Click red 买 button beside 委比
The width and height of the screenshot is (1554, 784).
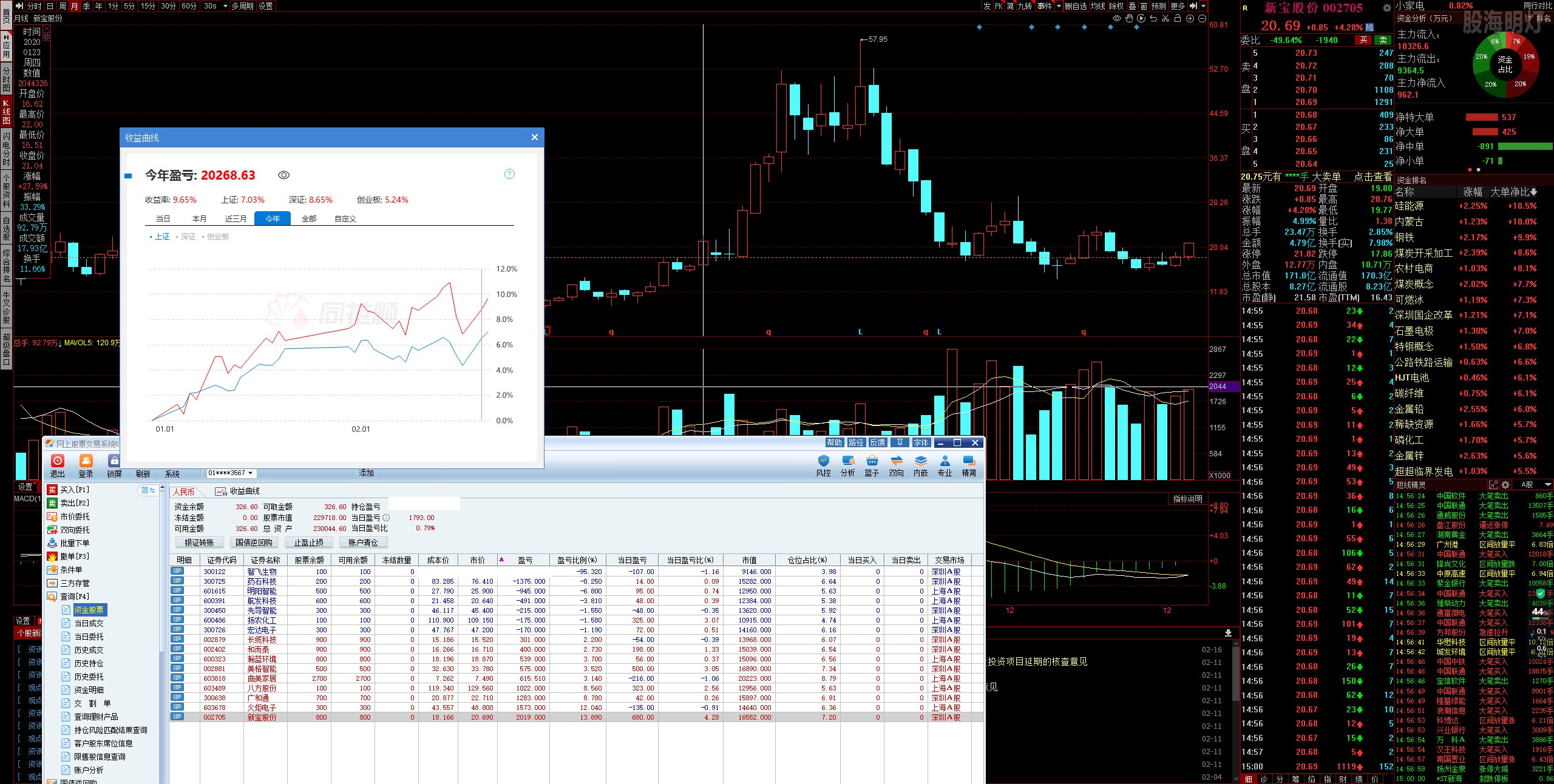(x=1364, y=40)
